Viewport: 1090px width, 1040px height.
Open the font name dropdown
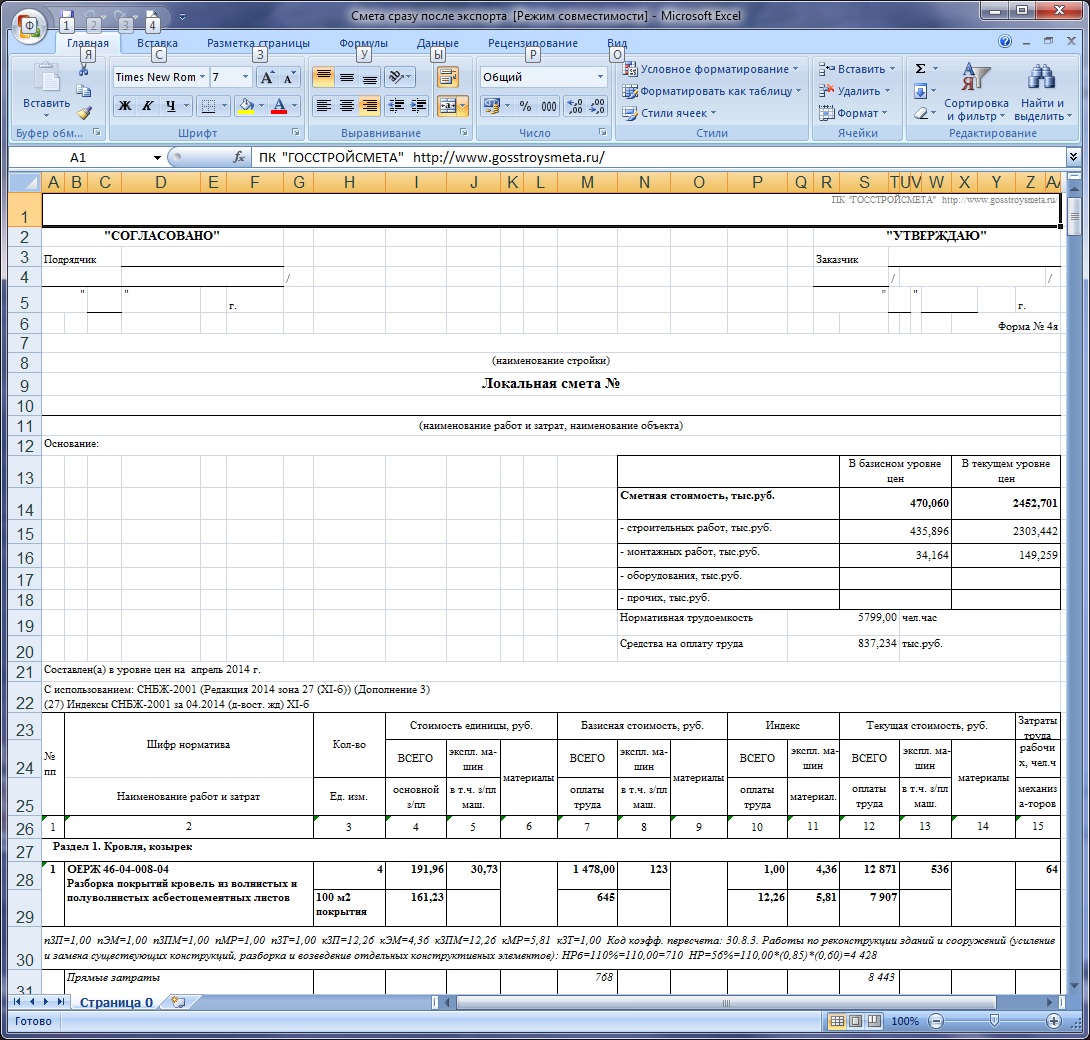coord(202,77)
